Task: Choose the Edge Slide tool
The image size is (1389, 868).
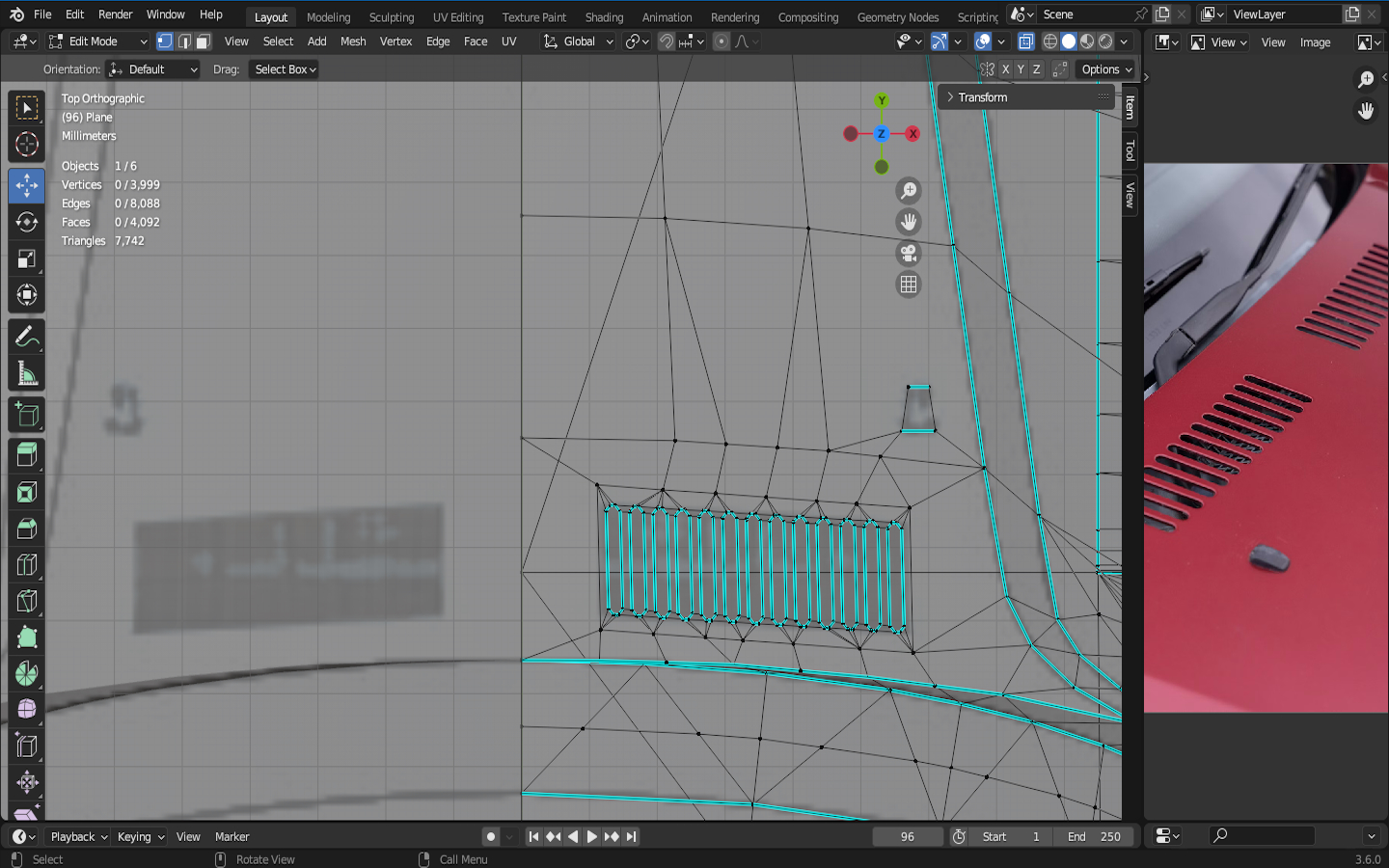Action: coord(27,746)
